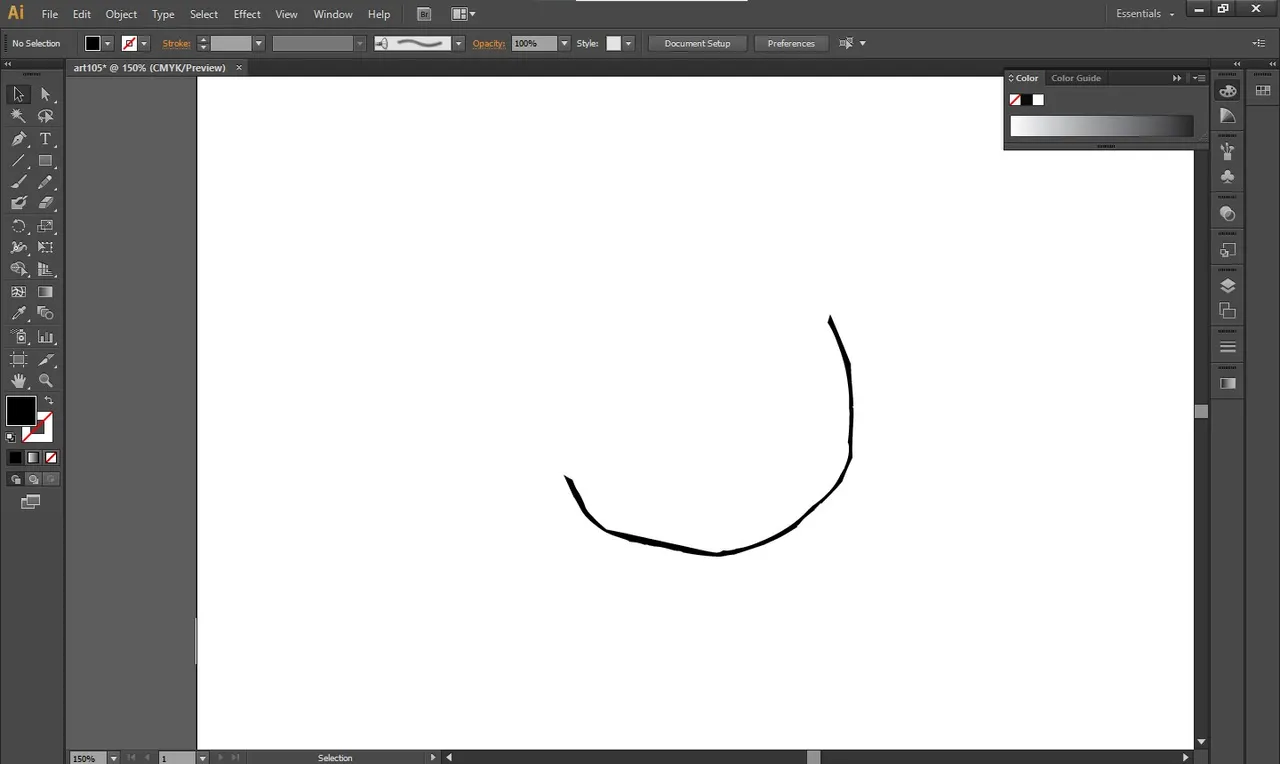Open the Brushes panel dock icon

1228,152
